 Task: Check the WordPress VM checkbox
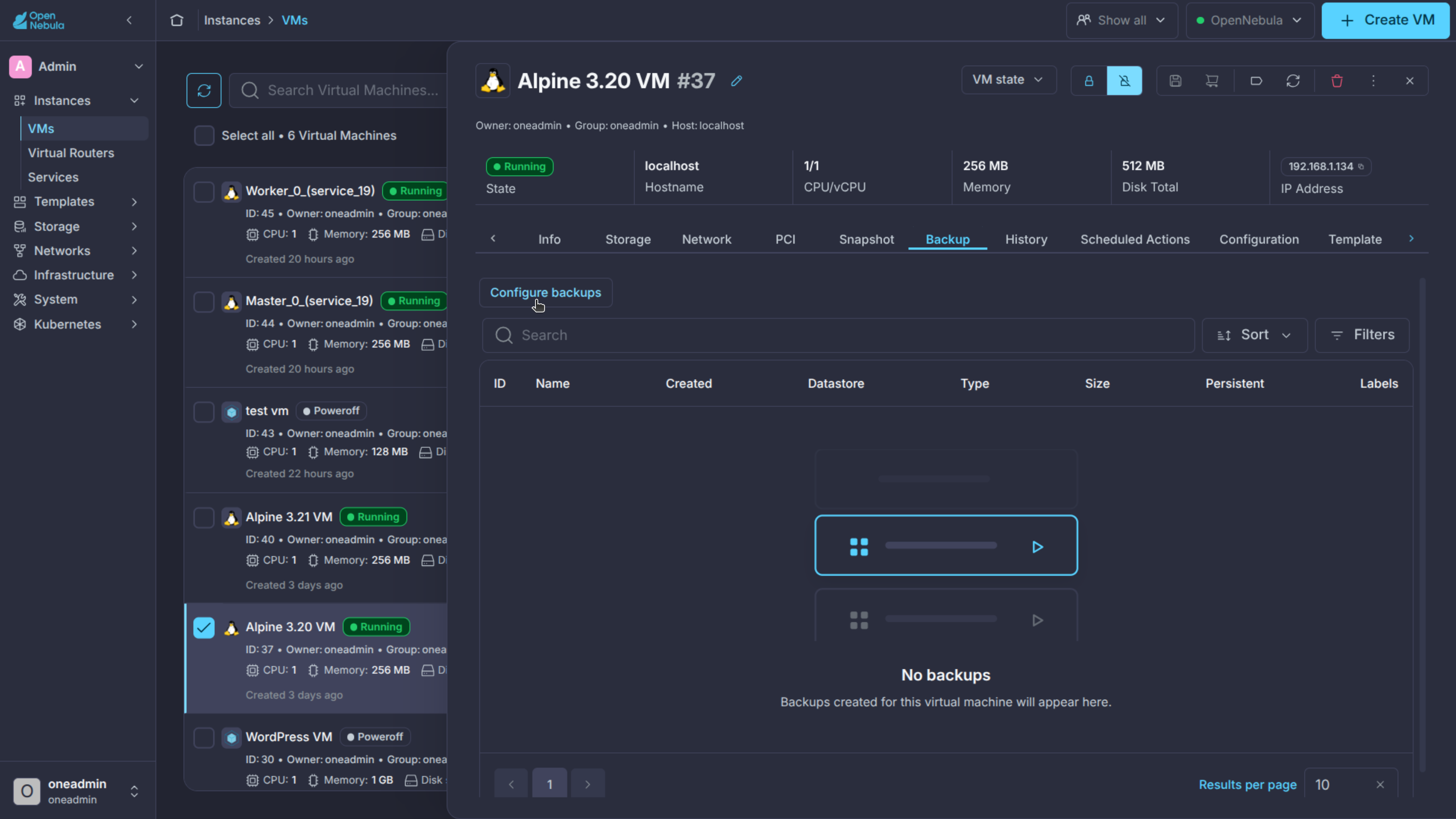tap(204, 738)
